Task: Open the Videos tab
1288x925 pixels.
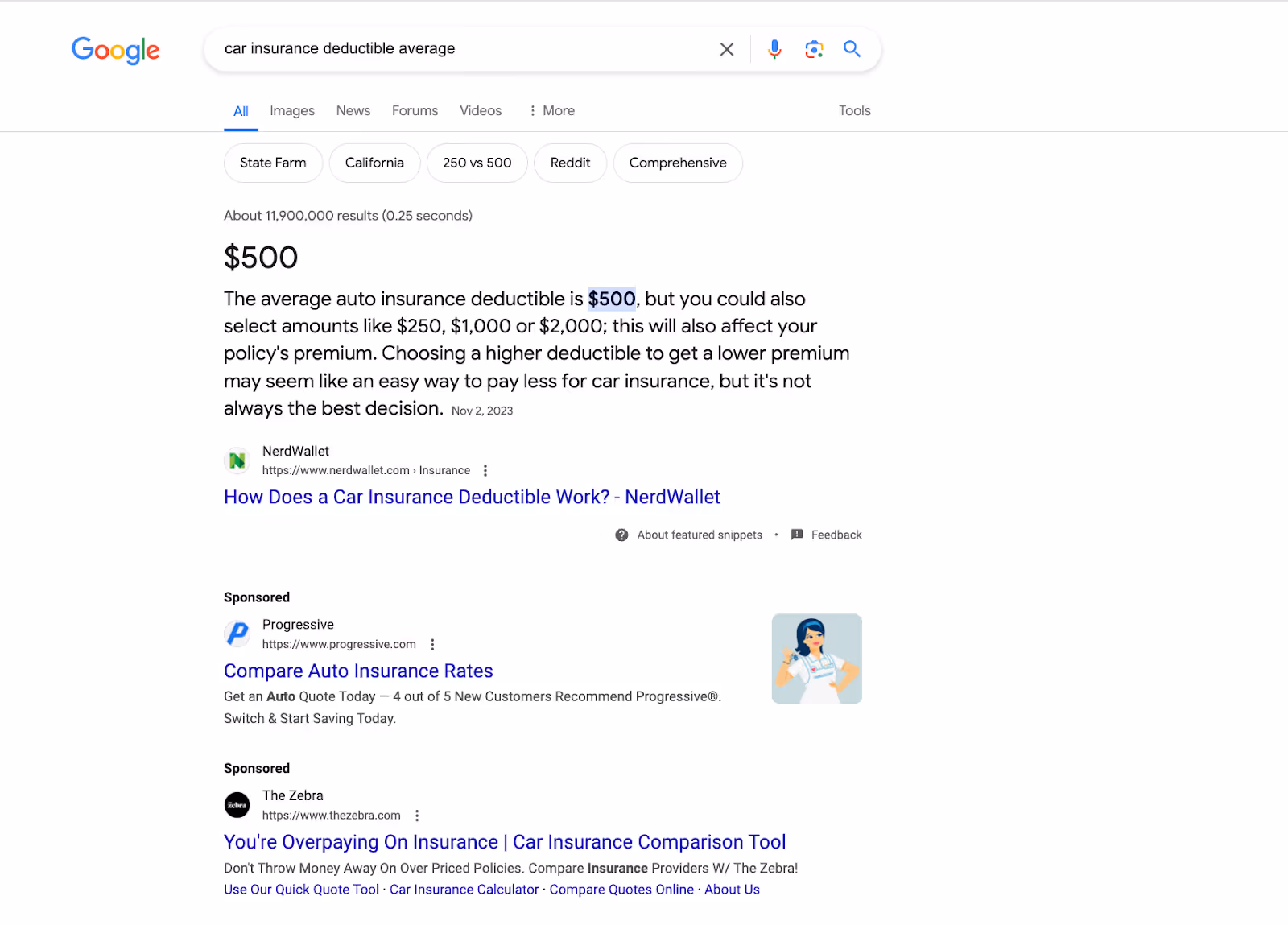Action: click(481, 110)
